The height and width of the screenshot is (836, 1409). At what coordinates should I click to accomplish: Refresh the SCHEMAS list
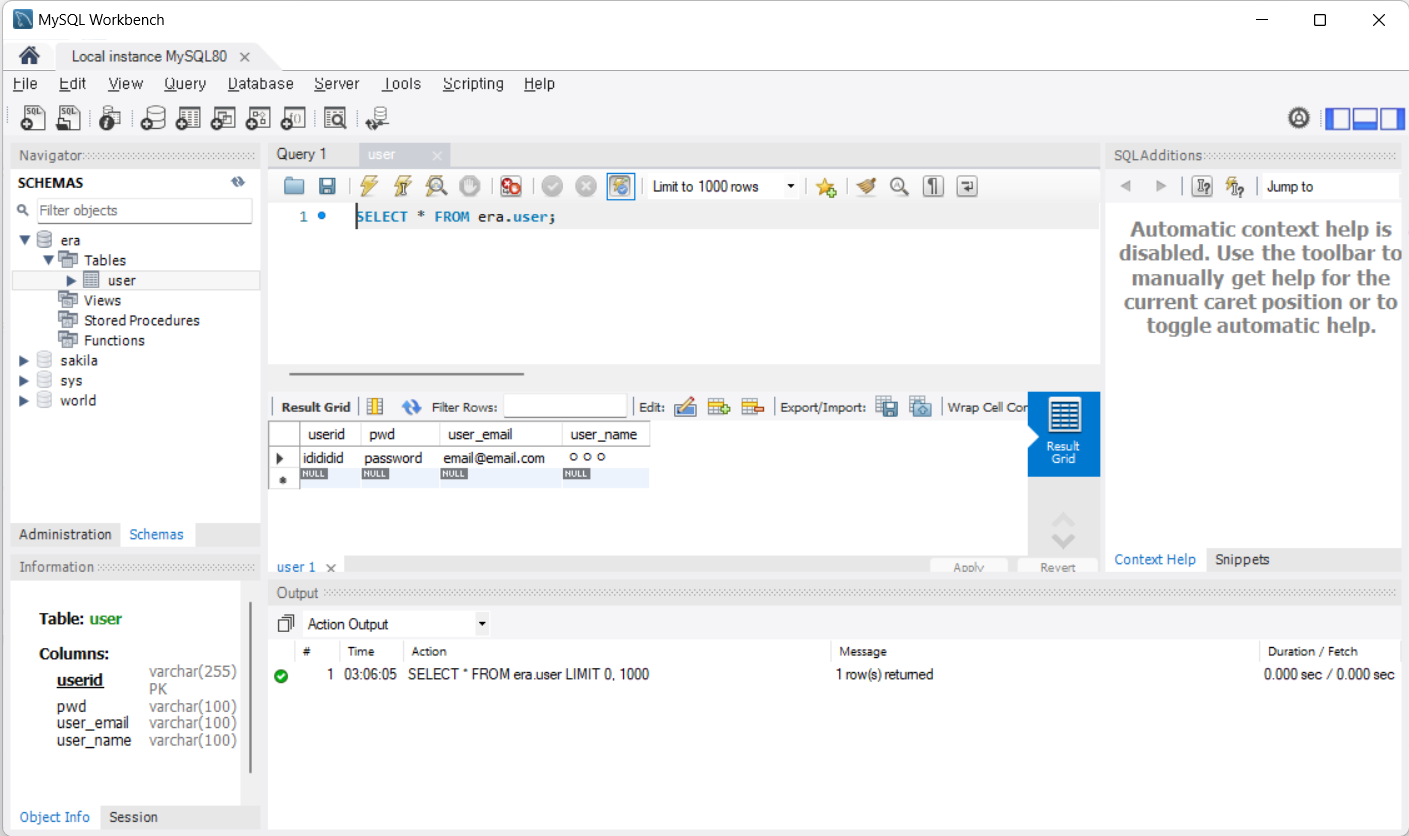[238, 182]
